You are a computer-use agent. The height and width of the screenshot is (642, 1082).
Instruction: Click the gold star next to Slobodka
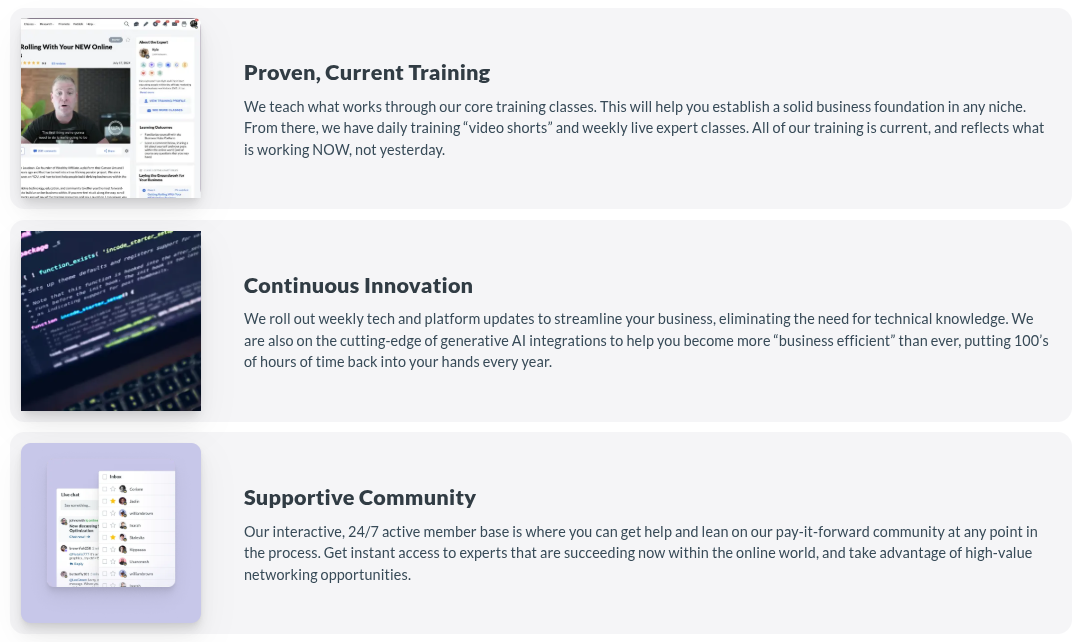[x=113, y=537]
